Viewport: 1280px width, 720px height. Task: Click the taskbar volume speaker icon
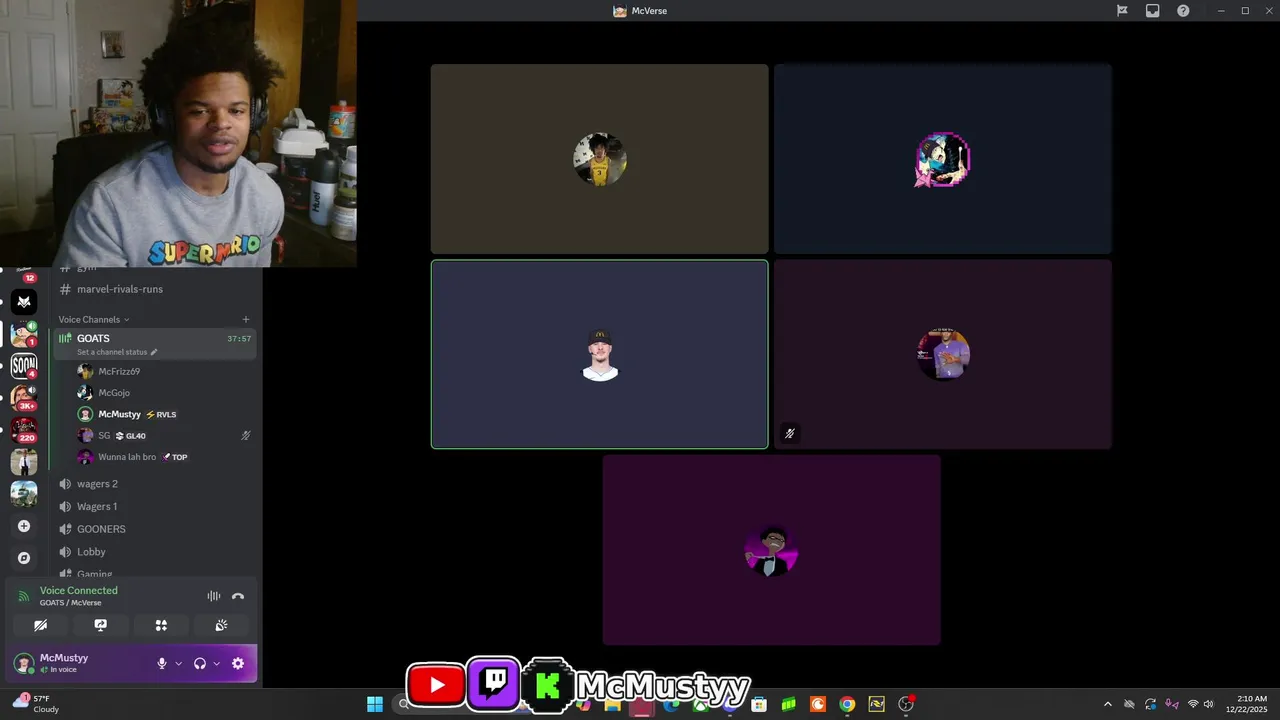1209,704
